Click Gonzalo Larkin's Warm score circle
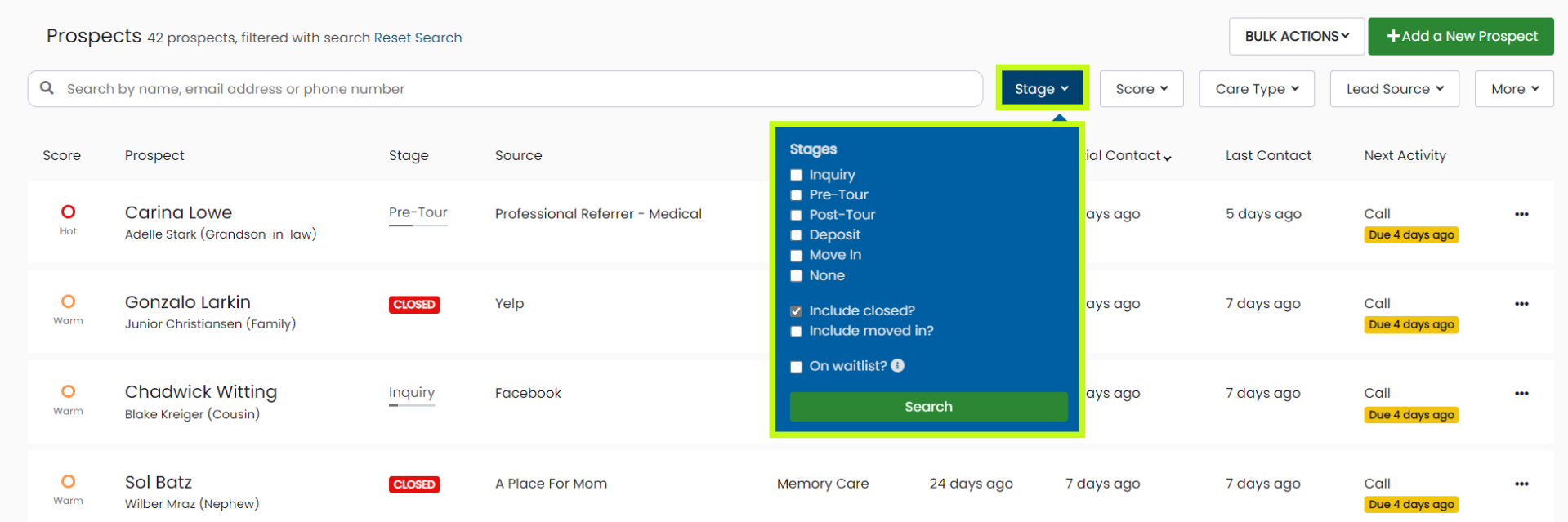 point(69,301)
